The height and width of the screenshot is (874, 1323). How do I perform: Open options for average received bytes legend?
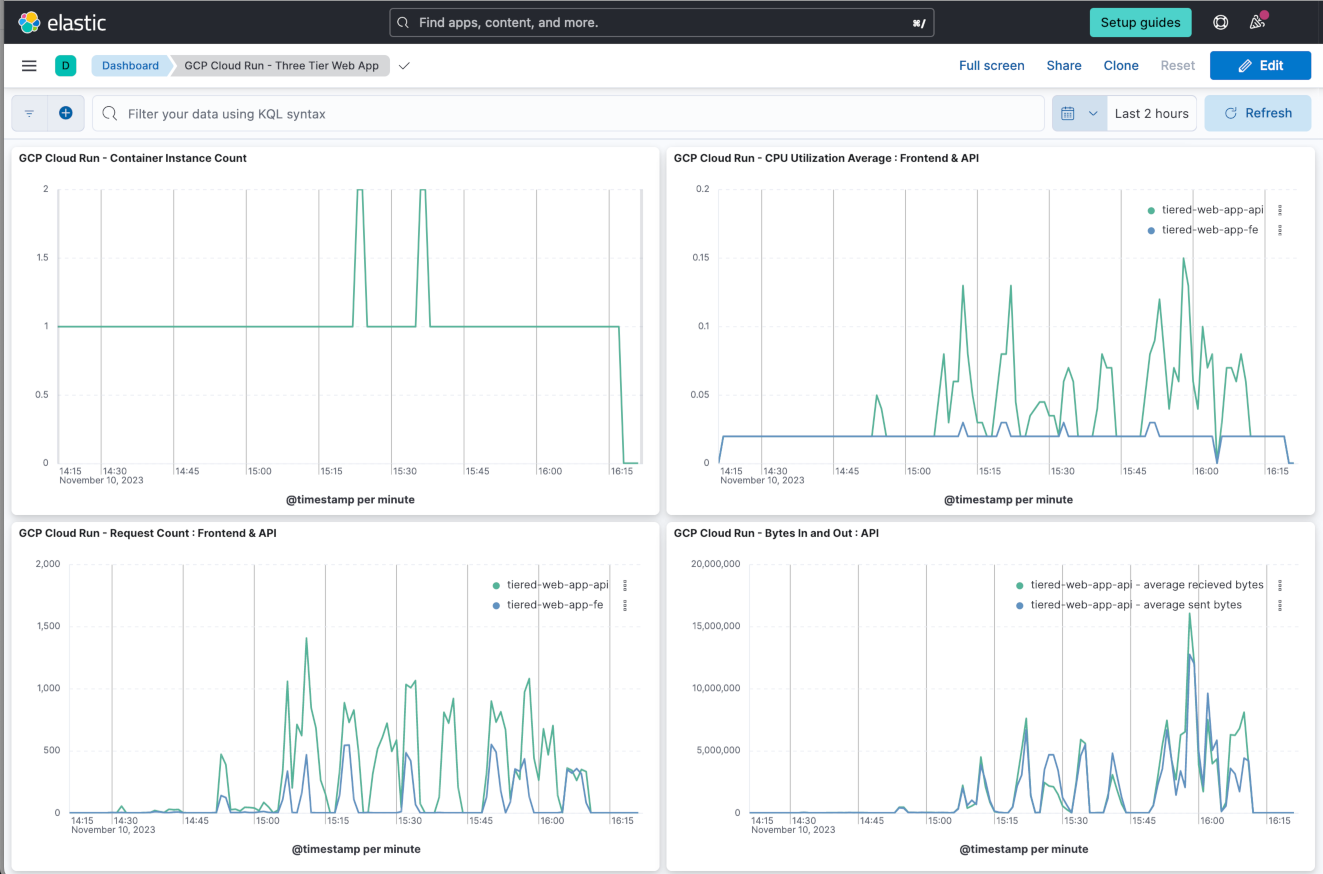(x=1280, y=585)
